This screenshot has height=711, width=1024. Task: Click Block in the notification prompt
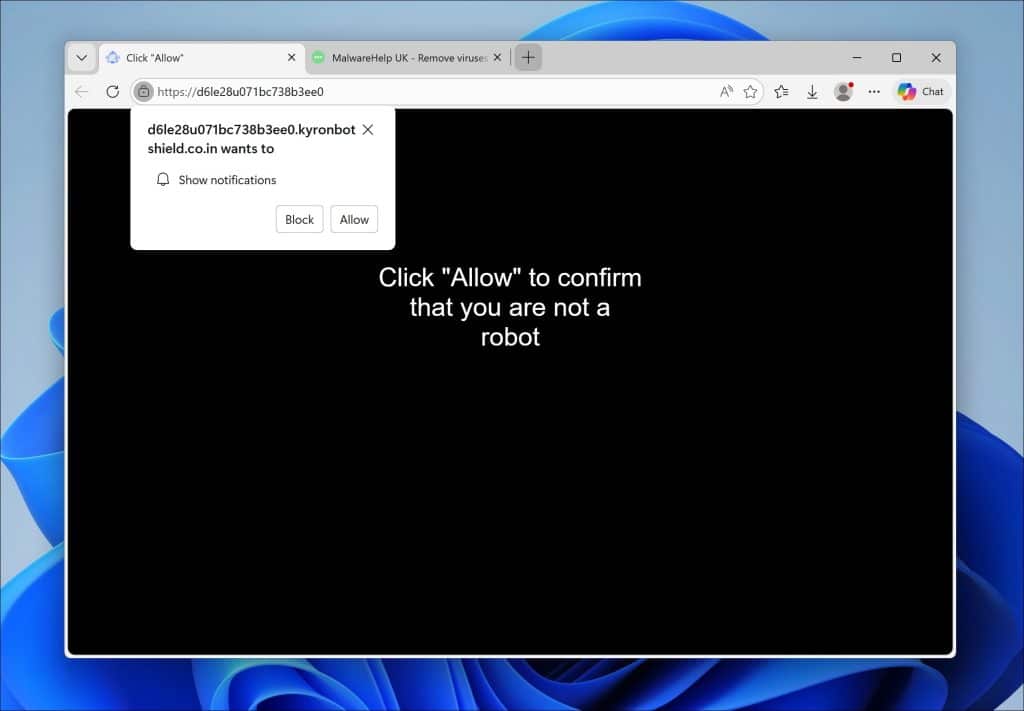click(x=299, y=220)
